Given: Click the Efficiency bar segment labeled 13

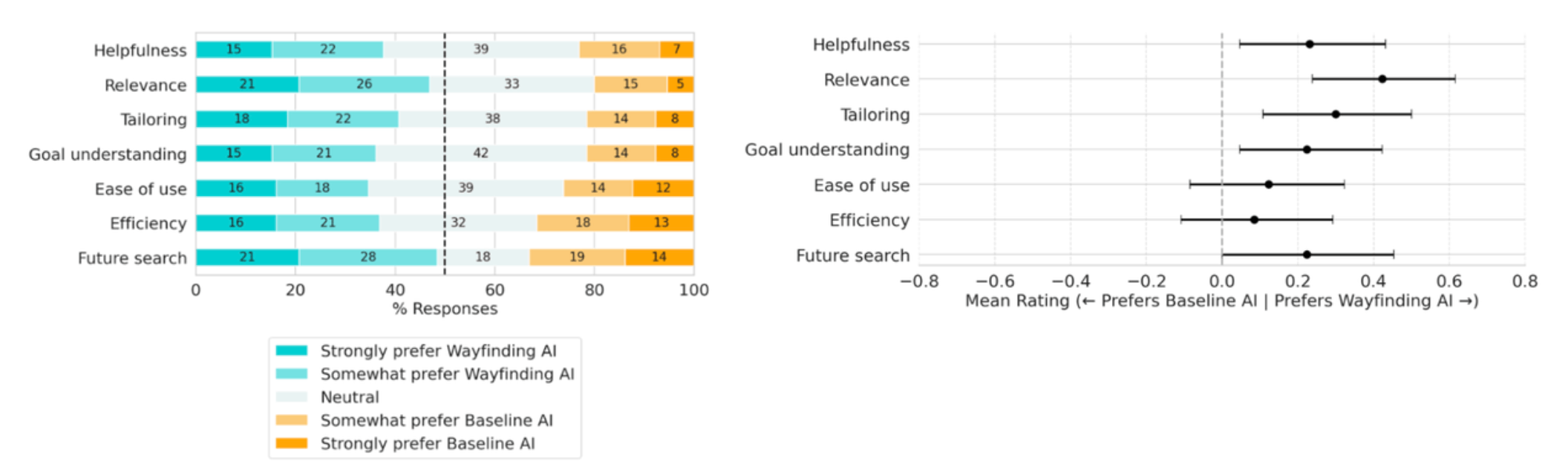Looking at the screenshot, I should [661, 223].
